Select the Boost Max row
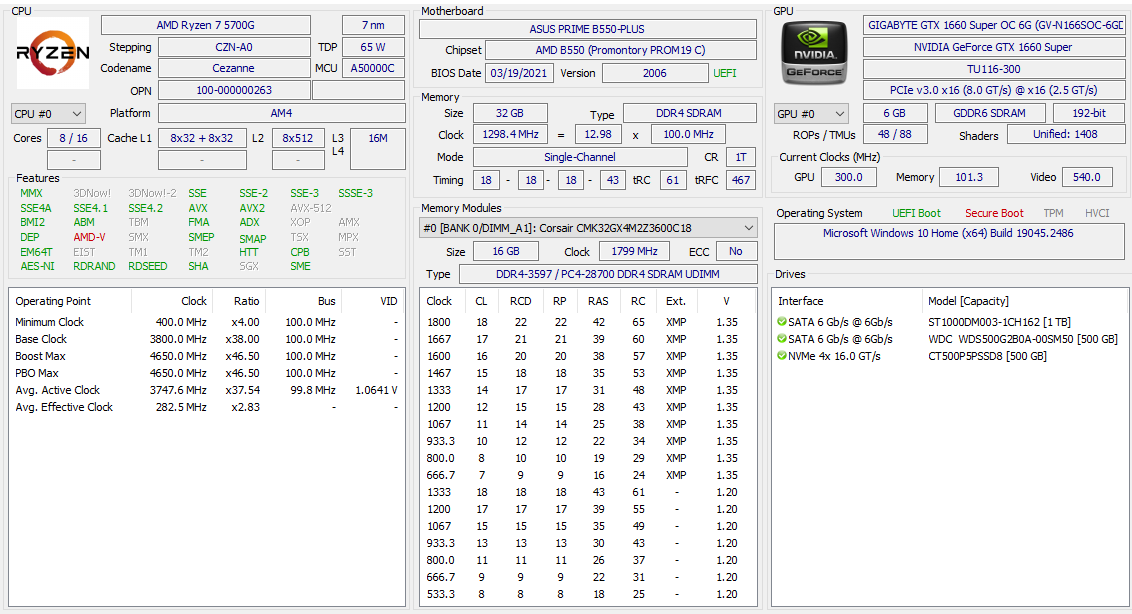 206,356
